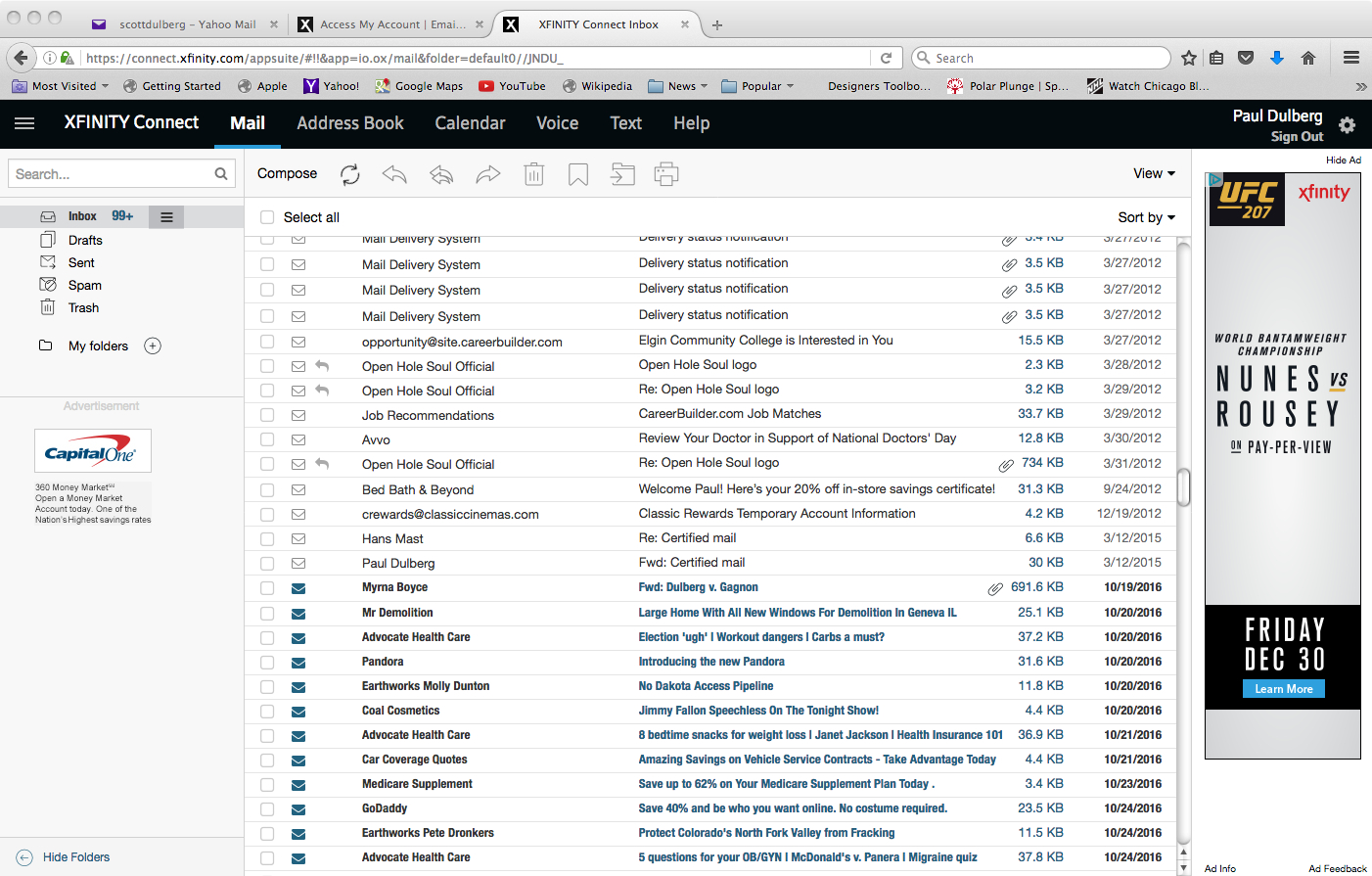Open the settings gear next to Sign Out
Screen dimensions: 1372x876
[x=1347, y=125]
